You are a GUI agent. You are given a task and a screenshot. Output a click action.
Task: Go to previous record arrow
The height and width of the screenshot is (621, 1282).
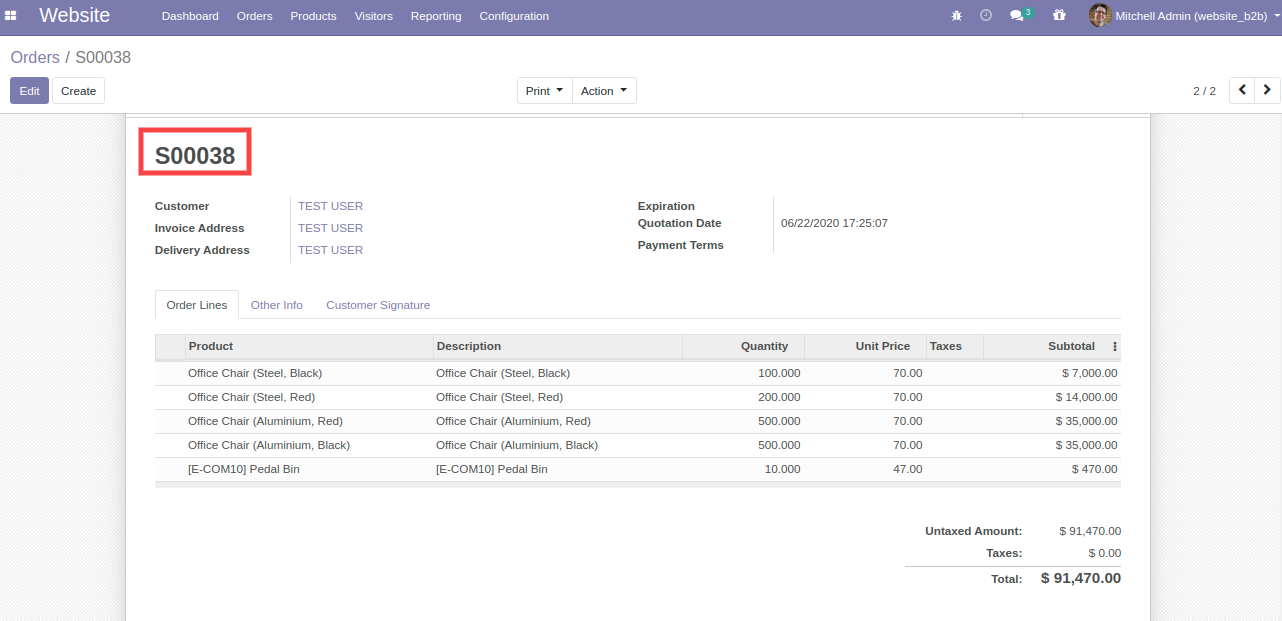tap(1242, 91)
